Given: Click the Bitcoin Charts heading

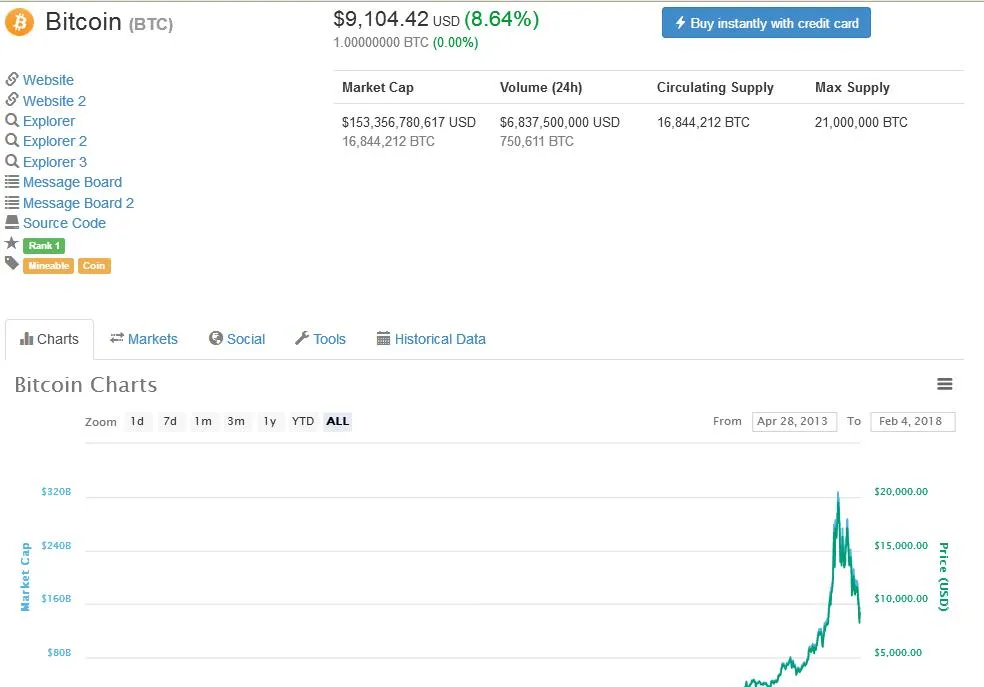Looking at the screenshot, I should click(x=86, y=385).
